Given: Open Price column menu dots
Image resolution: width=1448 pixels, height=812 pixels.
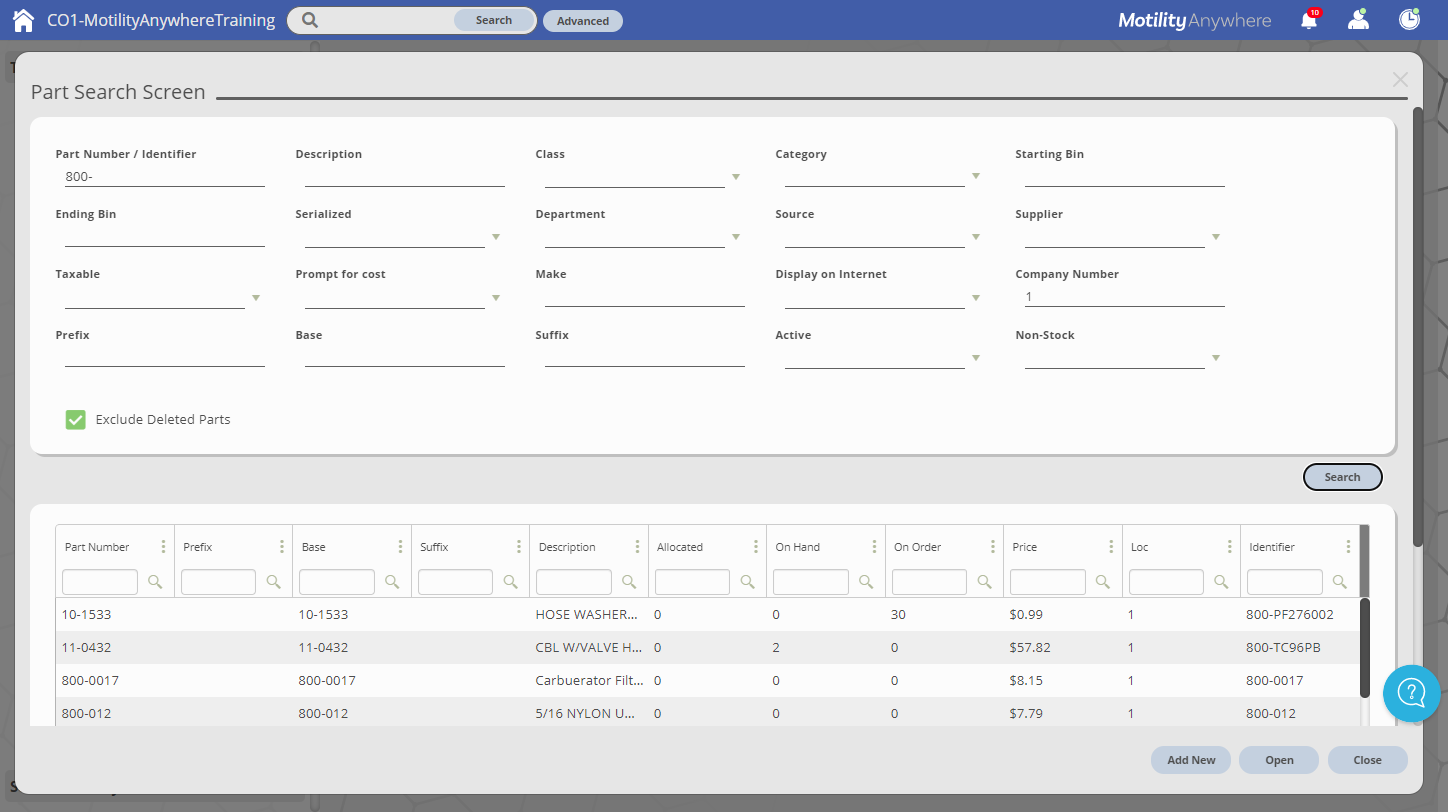Looking at the screenshot, I should pyautogui.click(x=1111, y=547).
